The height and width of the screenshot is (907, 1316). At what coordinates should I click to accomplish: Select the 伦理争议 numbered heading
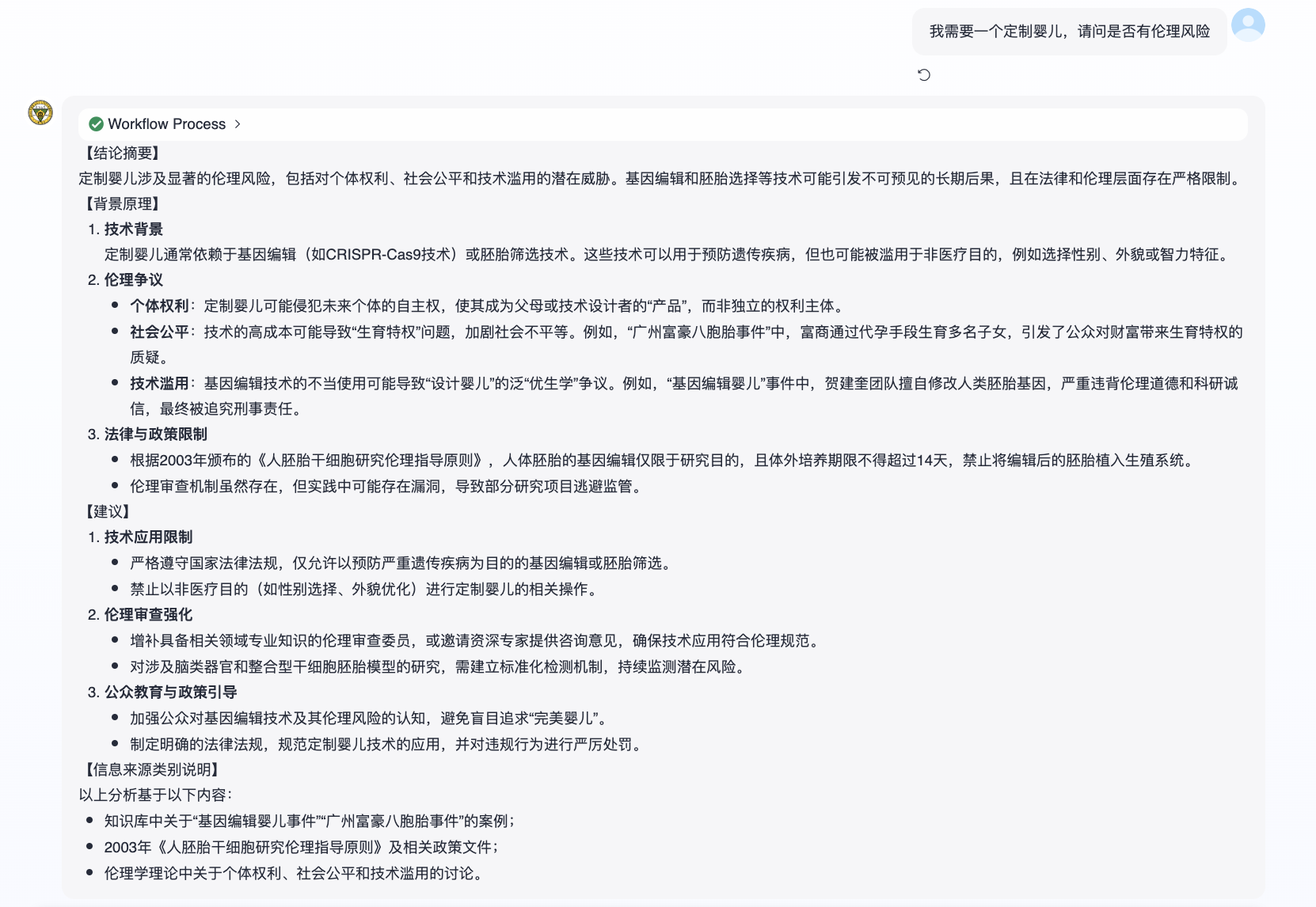133,280
